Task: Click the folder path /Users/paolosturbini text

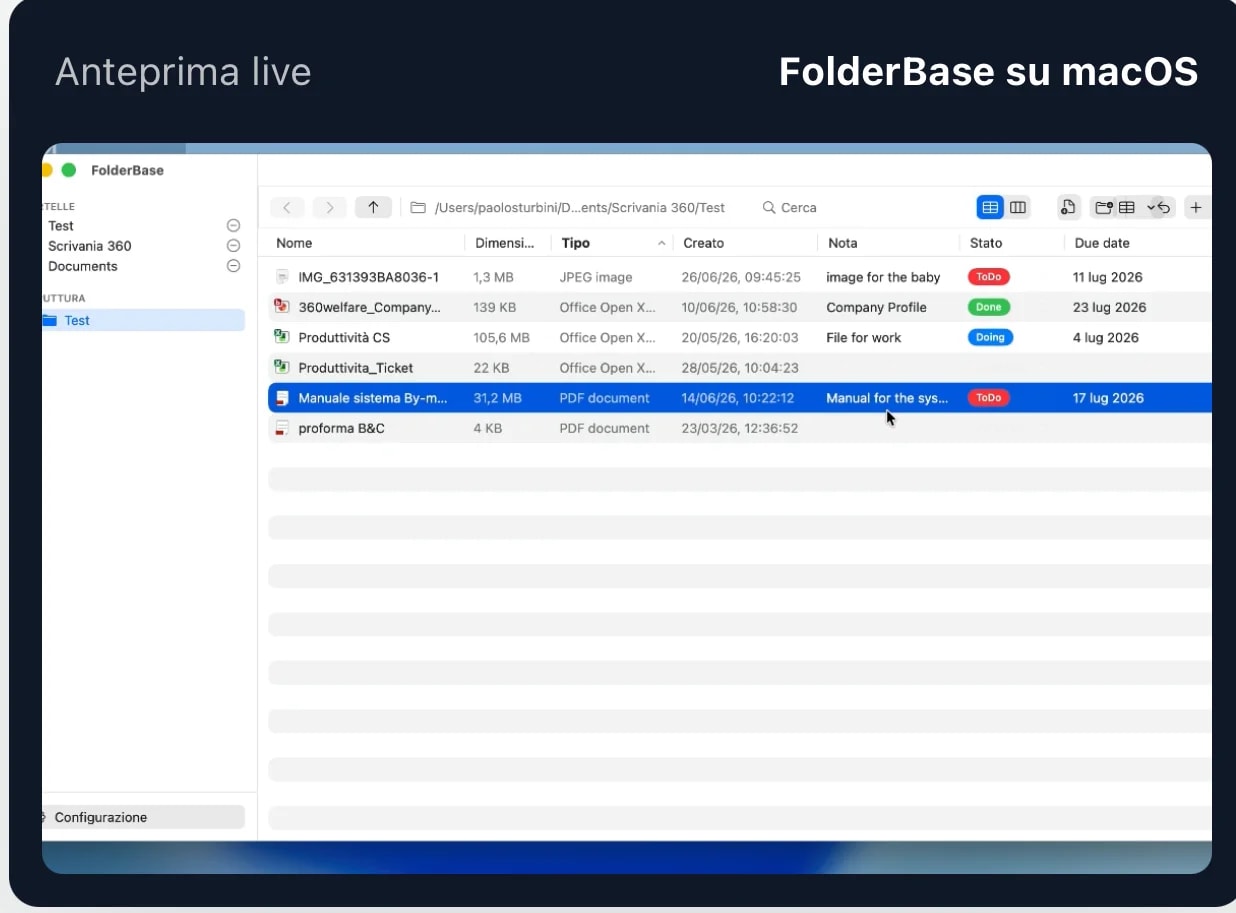Action: point(580,208)
